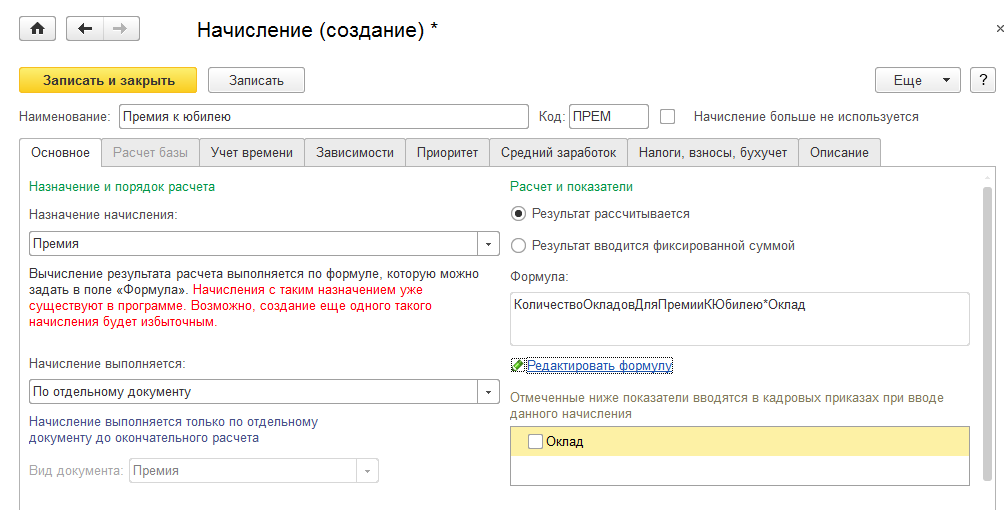1004x510 pixels.
Task: Go back with the left arrow
Action: tap(85, 29)
